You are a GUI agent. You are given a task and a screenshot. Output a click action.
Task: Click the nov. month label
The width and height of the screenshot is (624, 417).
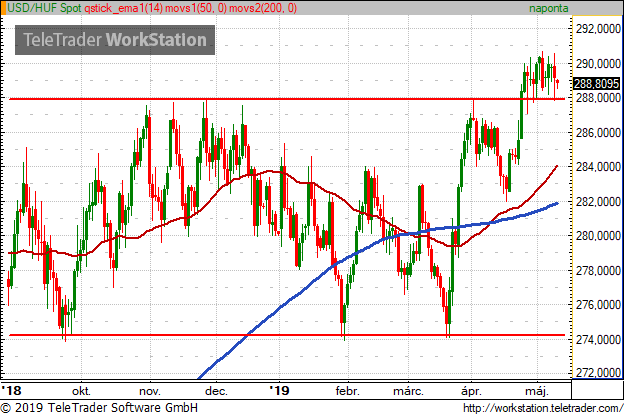coord(150,391)
